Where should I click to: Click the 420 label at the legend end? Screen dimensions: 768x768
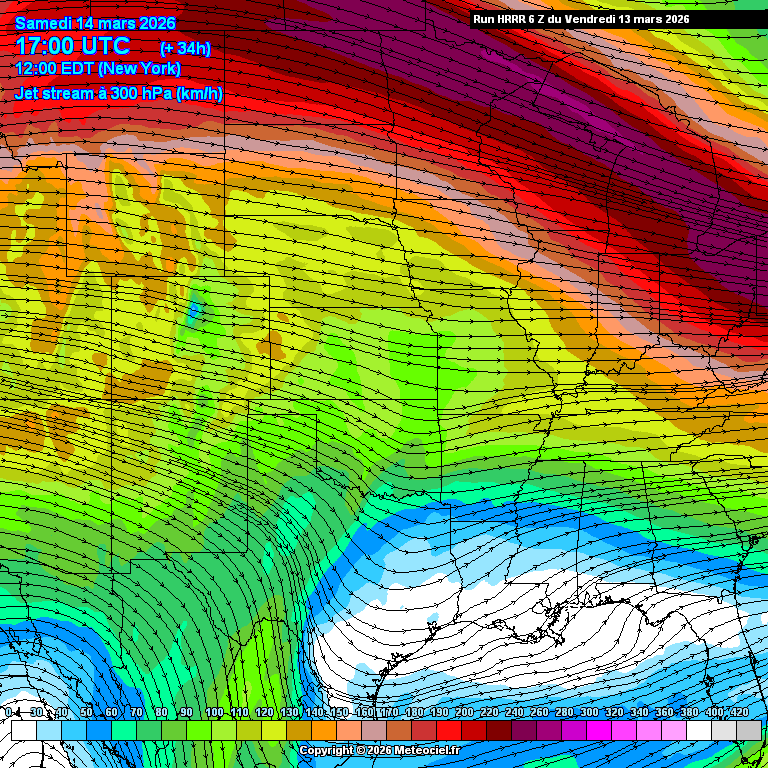739,712
